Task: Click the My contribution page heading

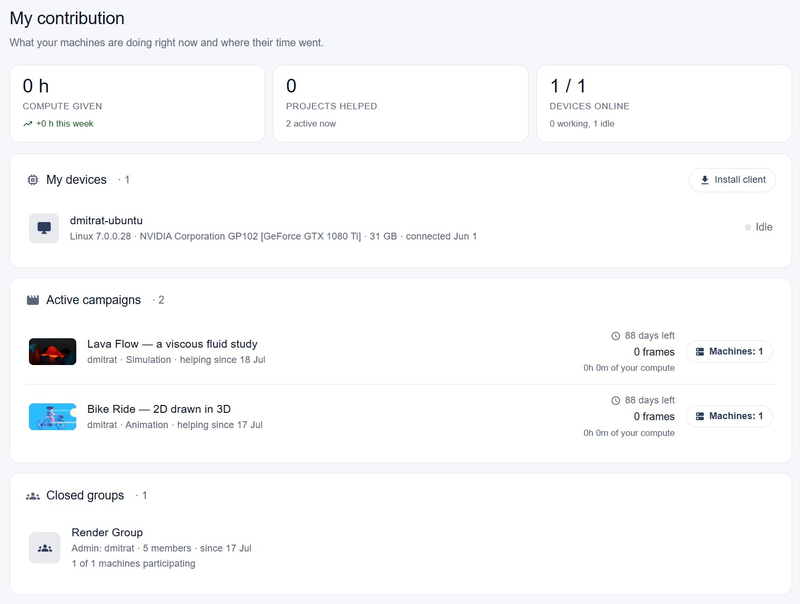Action: 67,18
